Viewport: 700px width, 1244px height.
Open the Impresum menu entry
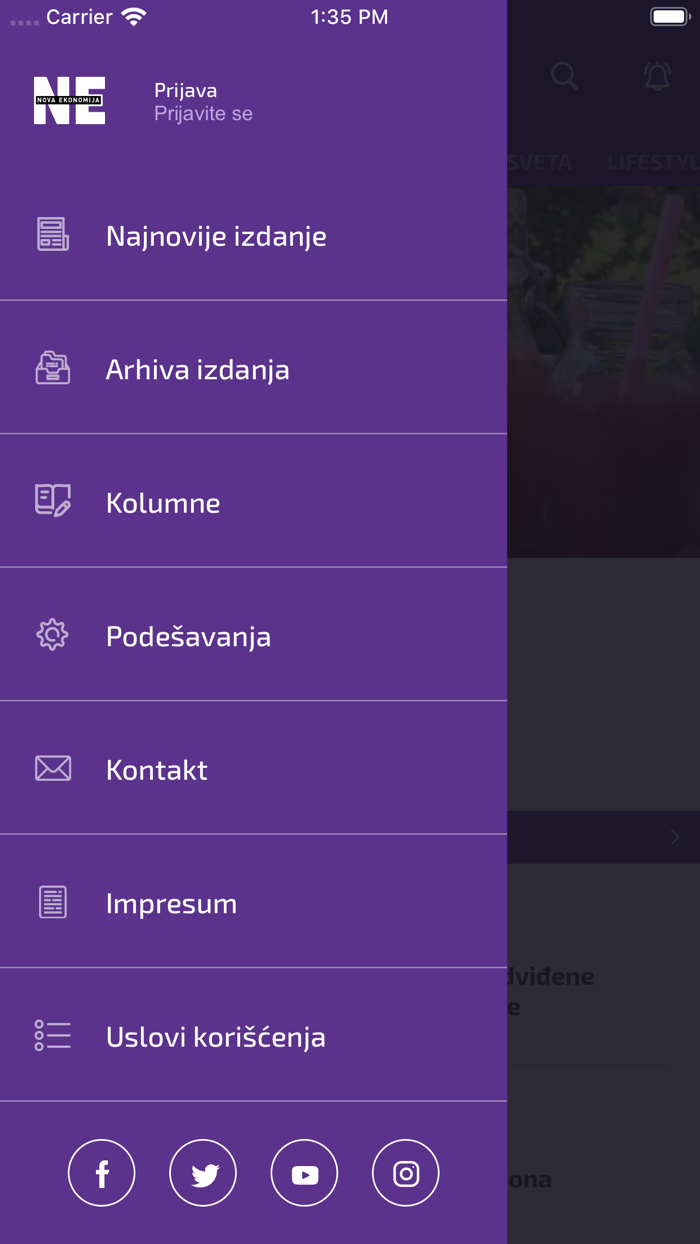click(x=171, y=903)
